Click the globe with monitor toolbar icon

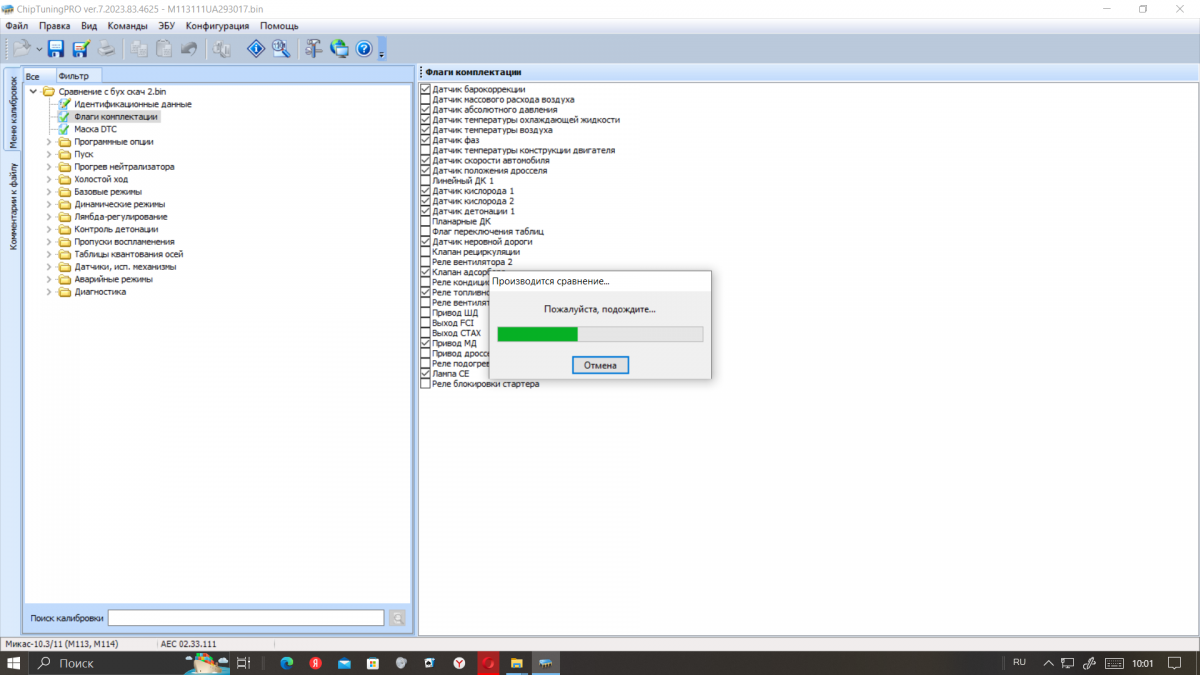pyautogui.click(x=339, y=48)
